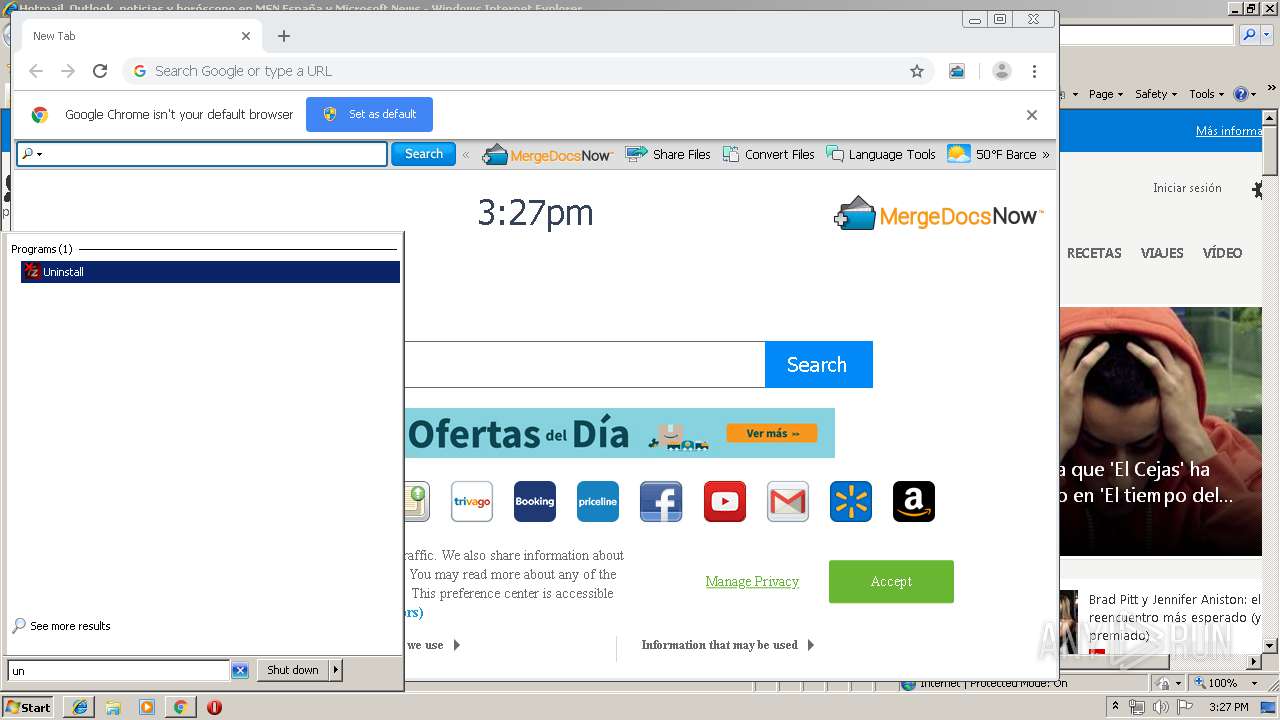The width and height of the screenshot is (1280, 720).
Task: Dismiss the default browser notification bar
Action: [1032, 115]
